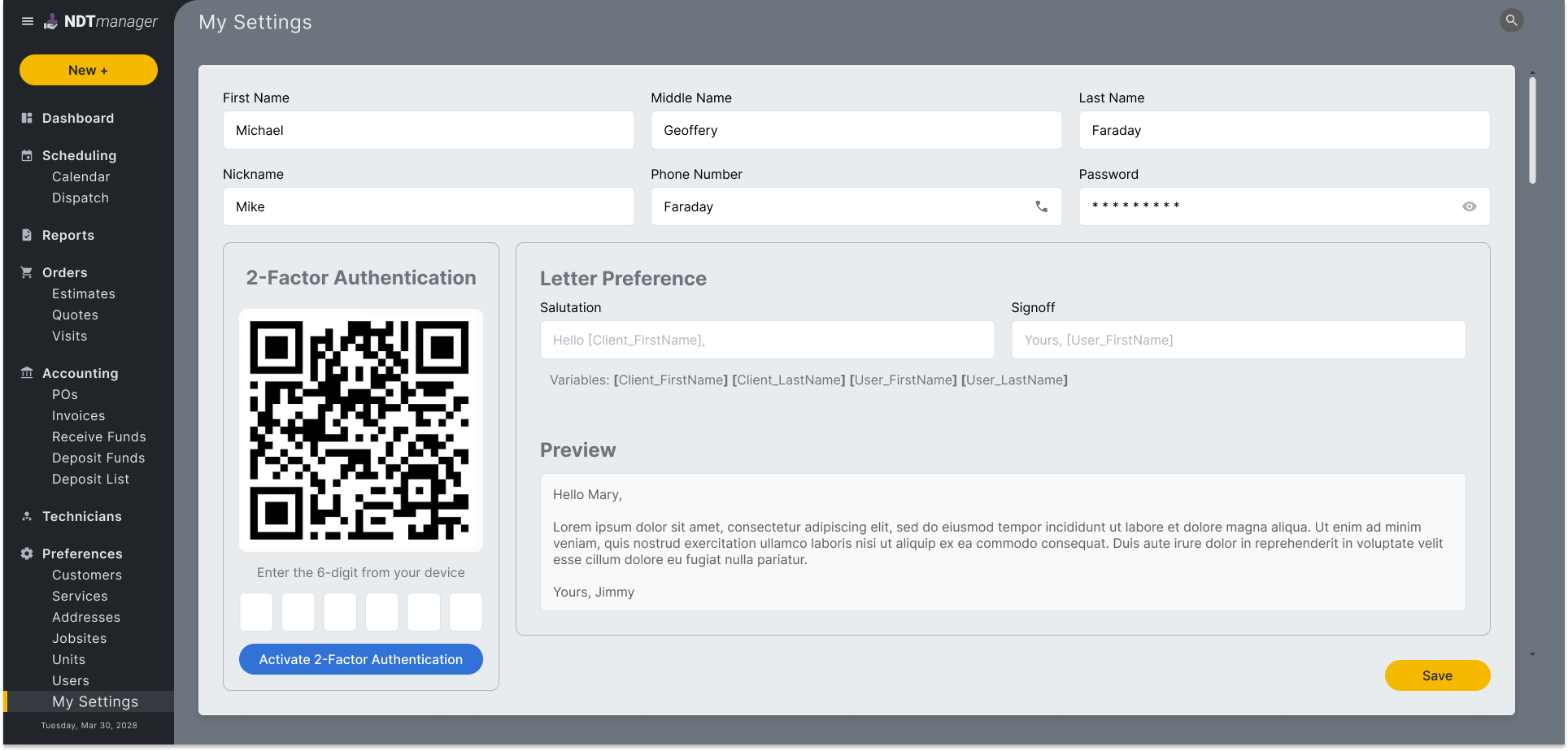The width and height of the screenshot is (1568, 751).
Task: Select Quotes in sidebar
Action: pos(75,315)
